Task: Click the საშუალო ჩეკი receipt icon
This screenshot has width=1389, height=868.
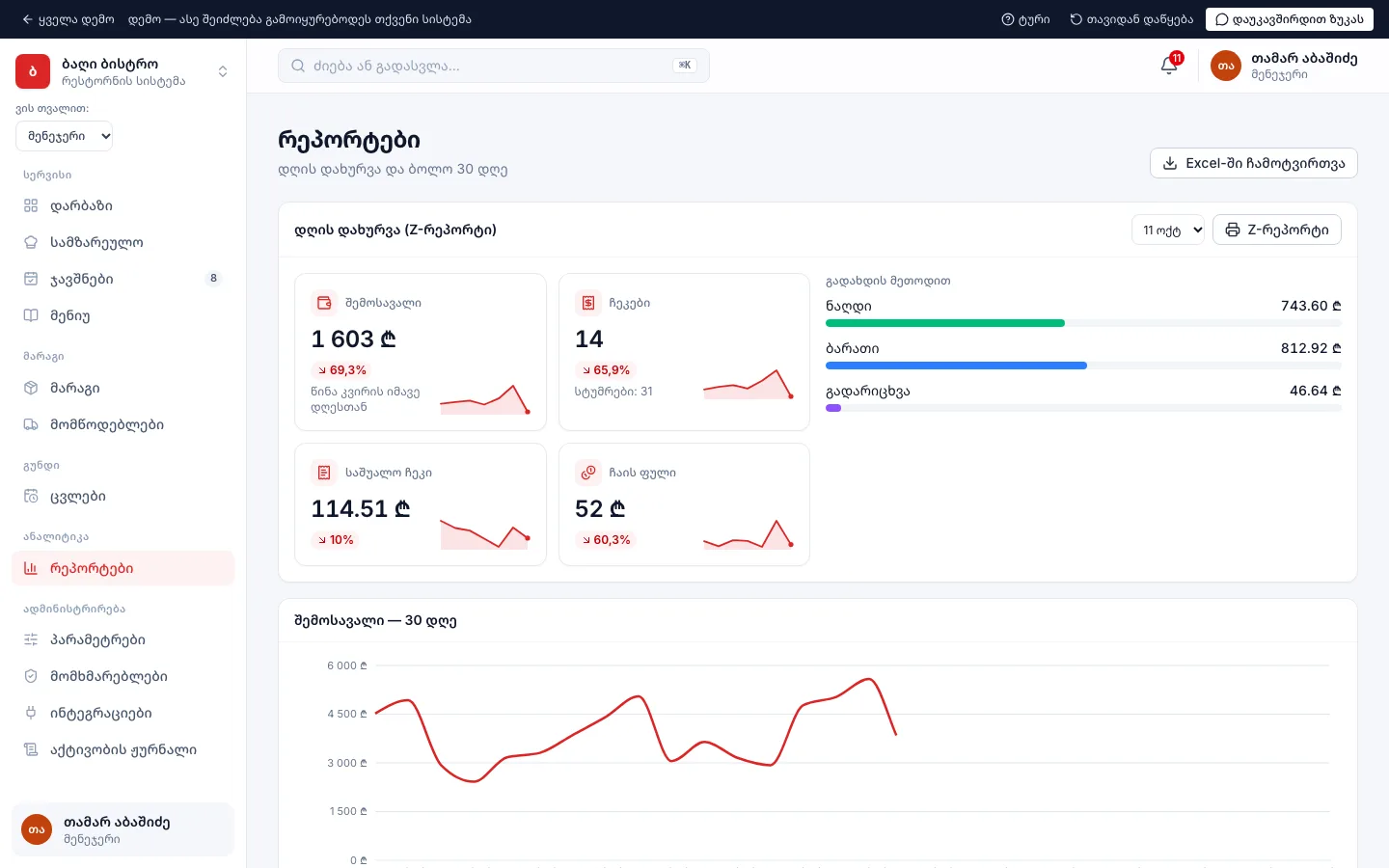Action: [324, 473]
